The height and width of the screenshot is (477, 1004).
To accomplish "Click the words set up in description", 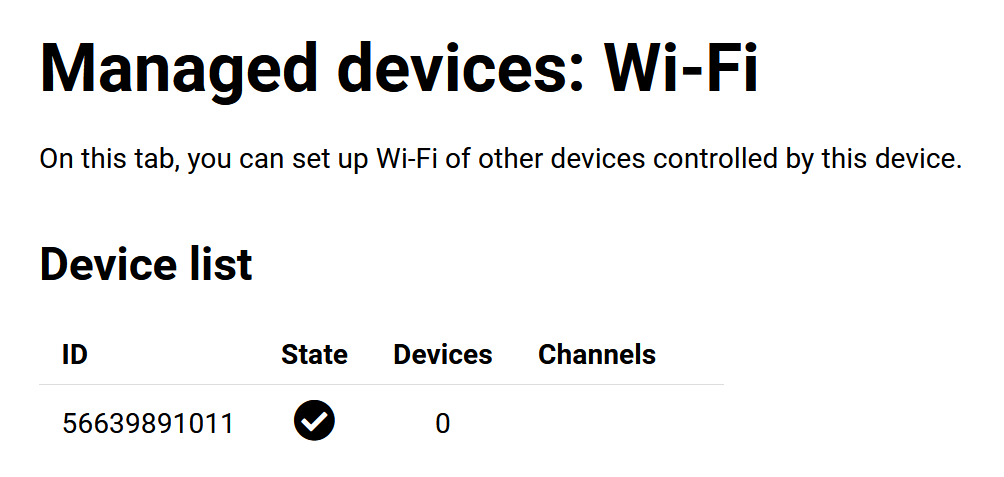I will click(330, 160).
